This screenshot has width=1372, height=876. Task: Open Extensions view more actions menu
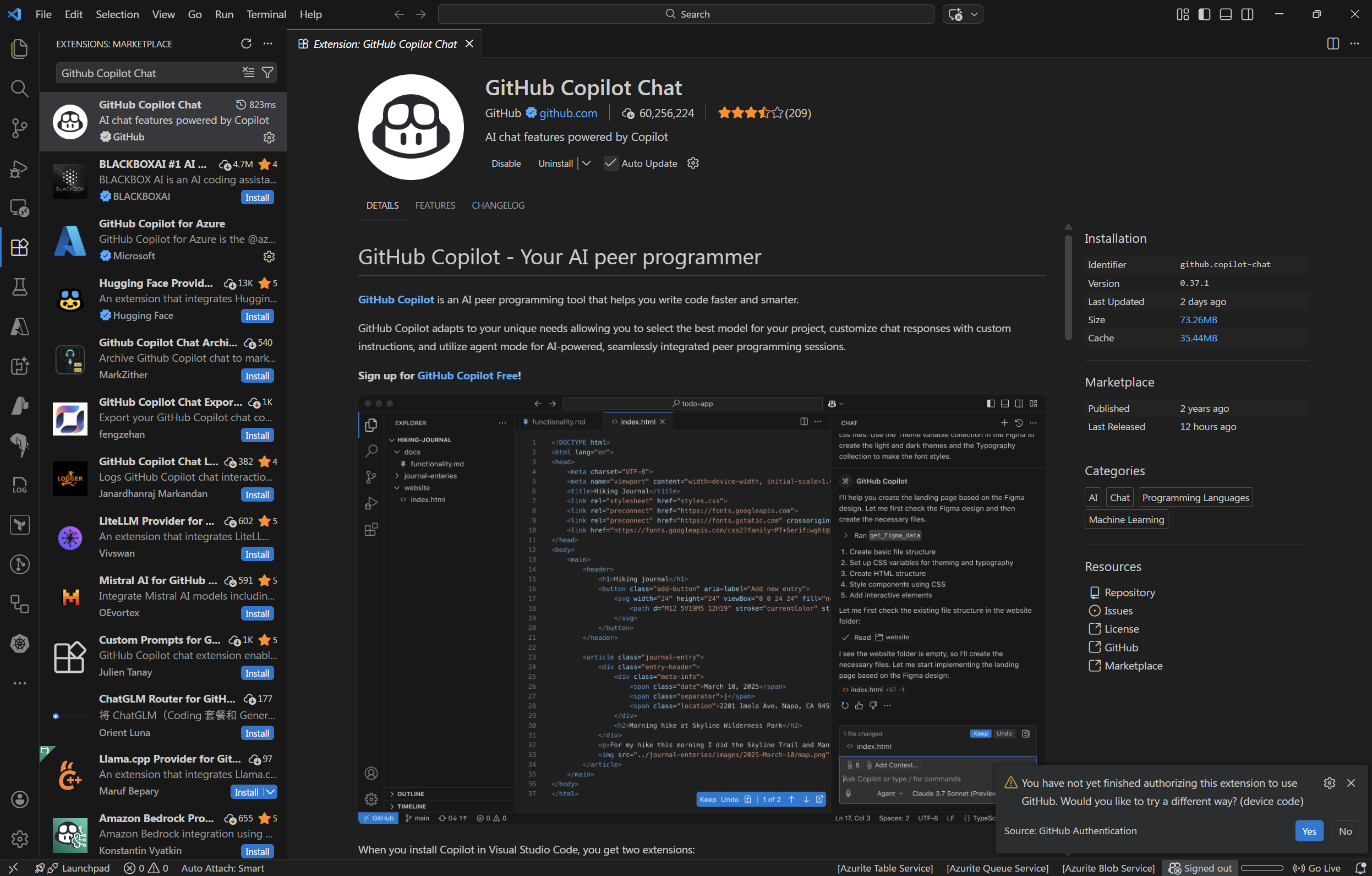268,44
